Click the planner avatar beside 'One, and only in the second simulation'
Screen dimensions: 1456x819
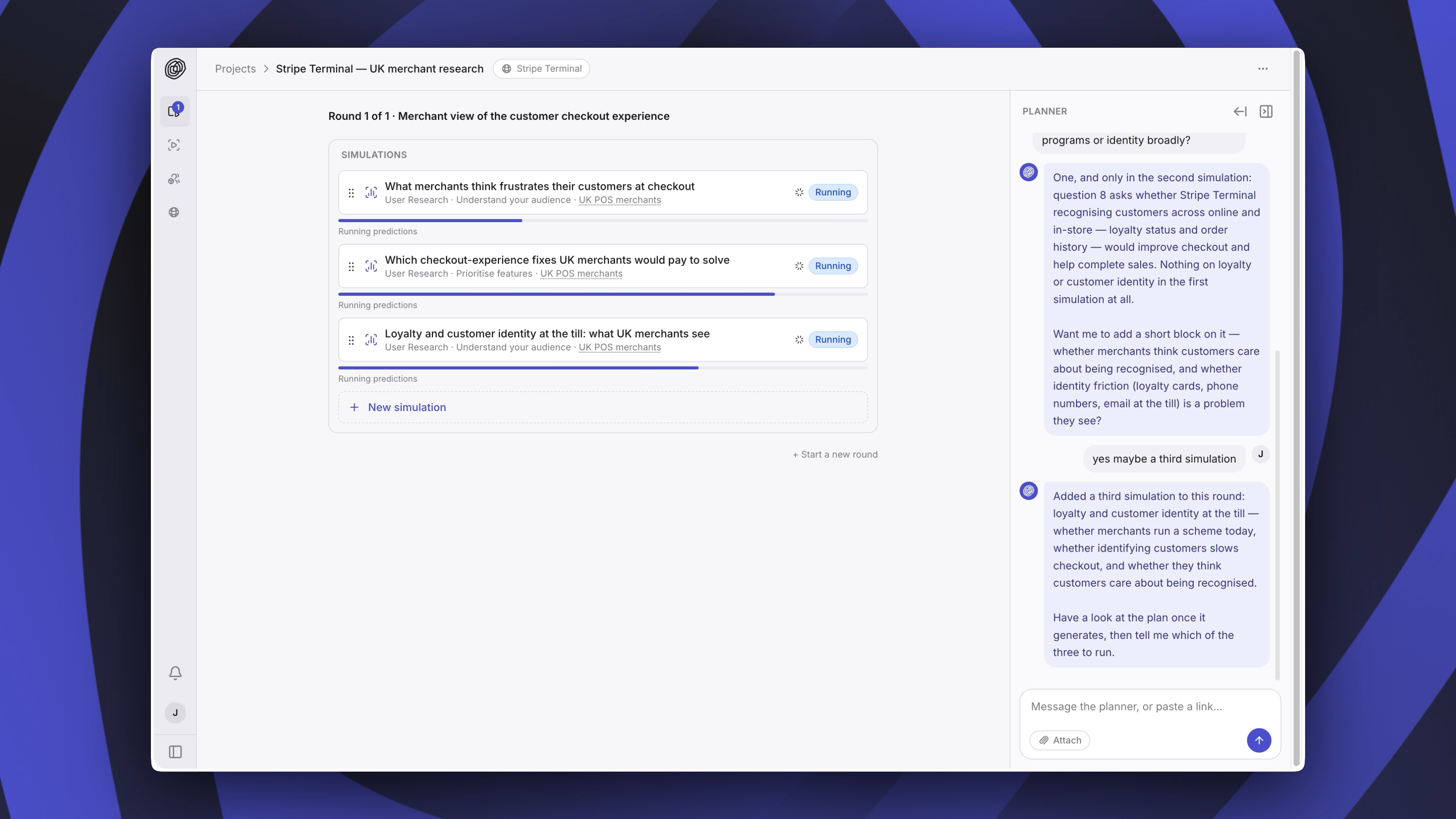pos(1029,173)
